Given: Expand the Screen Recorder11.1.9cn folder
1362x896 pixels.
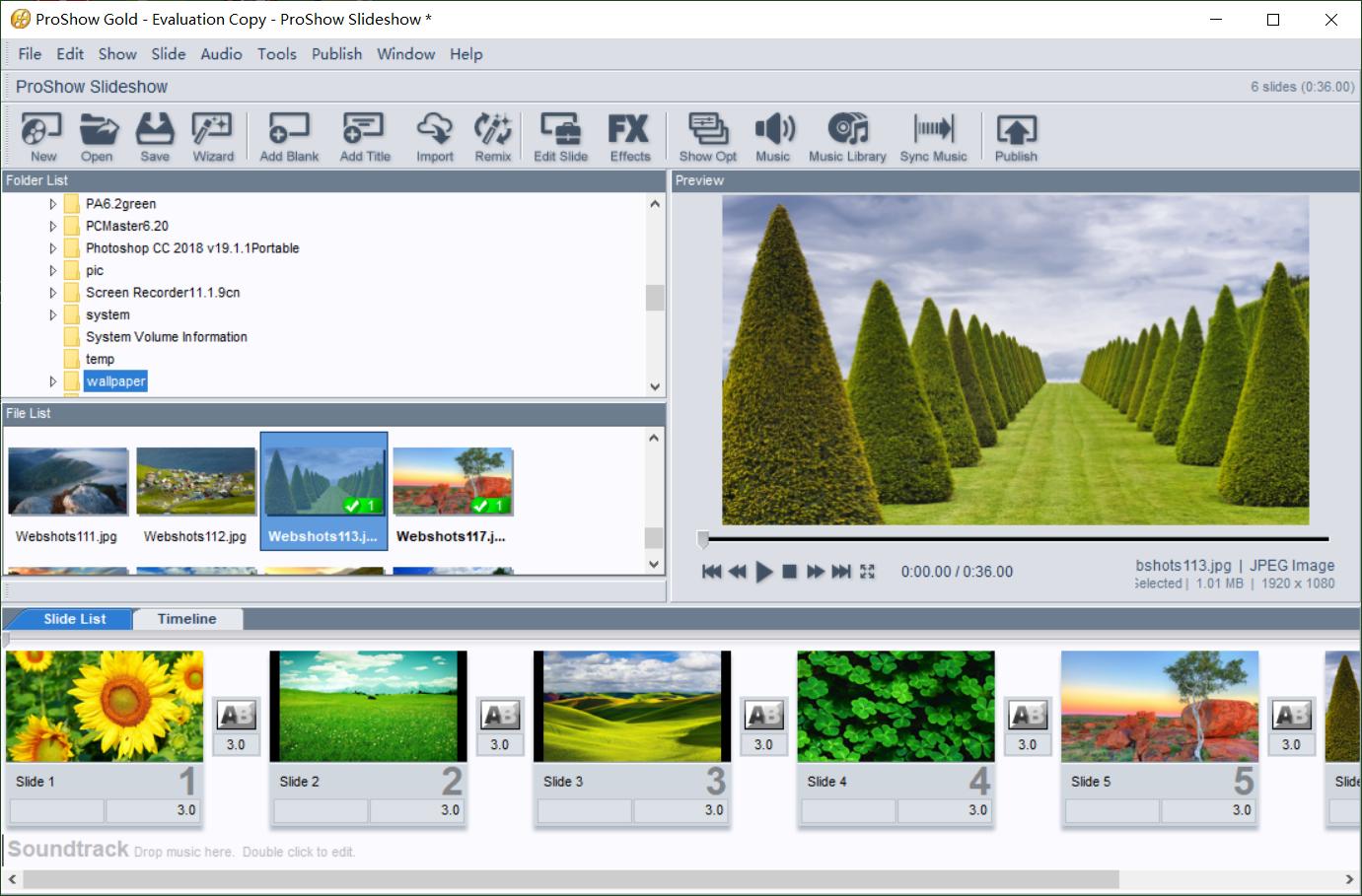Looking at the screenshot, I should tap(53, 293).
